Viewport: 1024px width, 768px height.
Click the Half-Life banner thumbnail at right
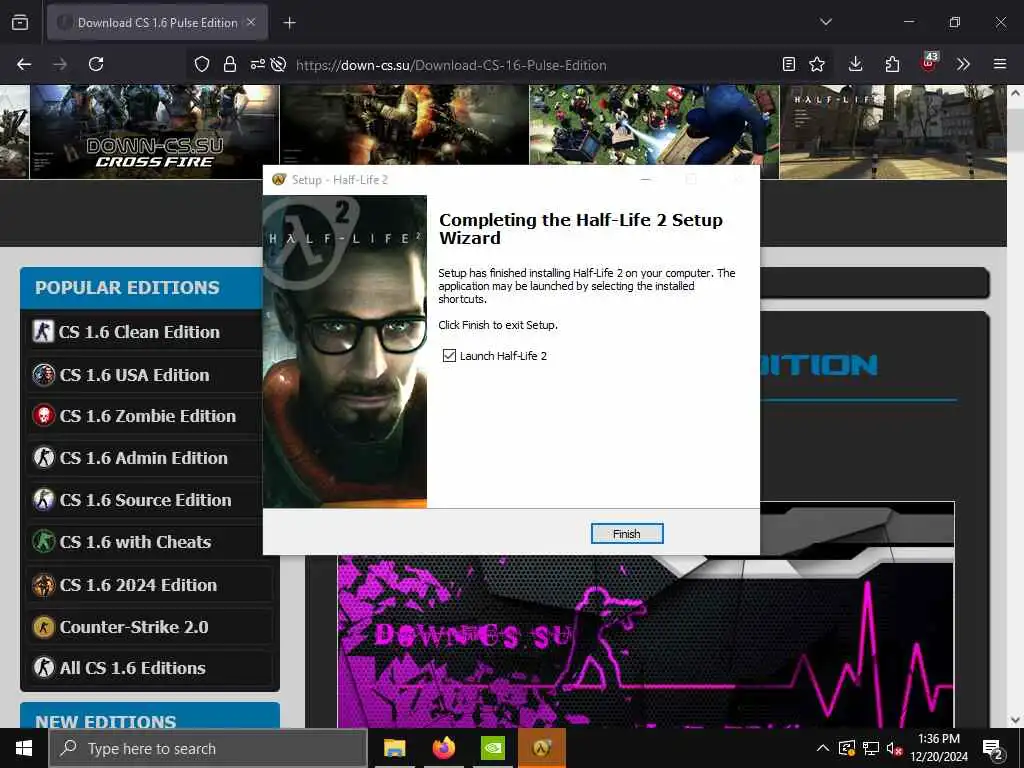click(893, 131)
